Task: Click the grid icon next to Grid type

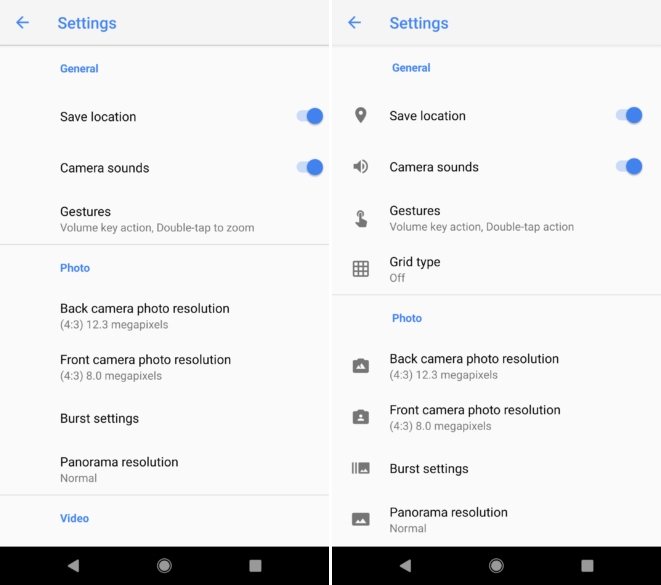Action: pyautogui.click(x=361, y=269)
